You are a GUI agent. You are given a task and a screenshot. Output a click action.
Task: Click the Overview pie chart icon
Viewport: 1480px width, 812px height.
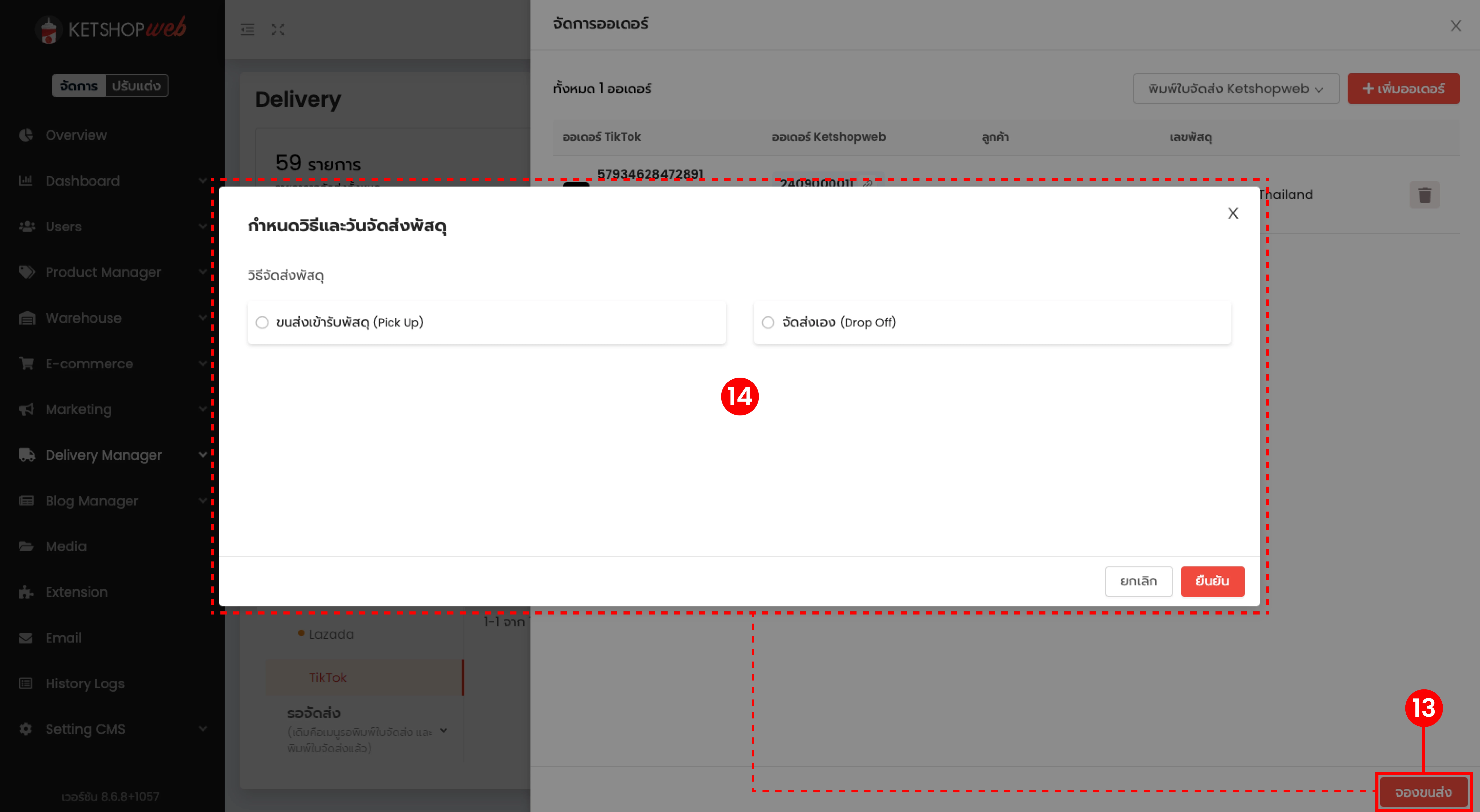tap(26, 136)
